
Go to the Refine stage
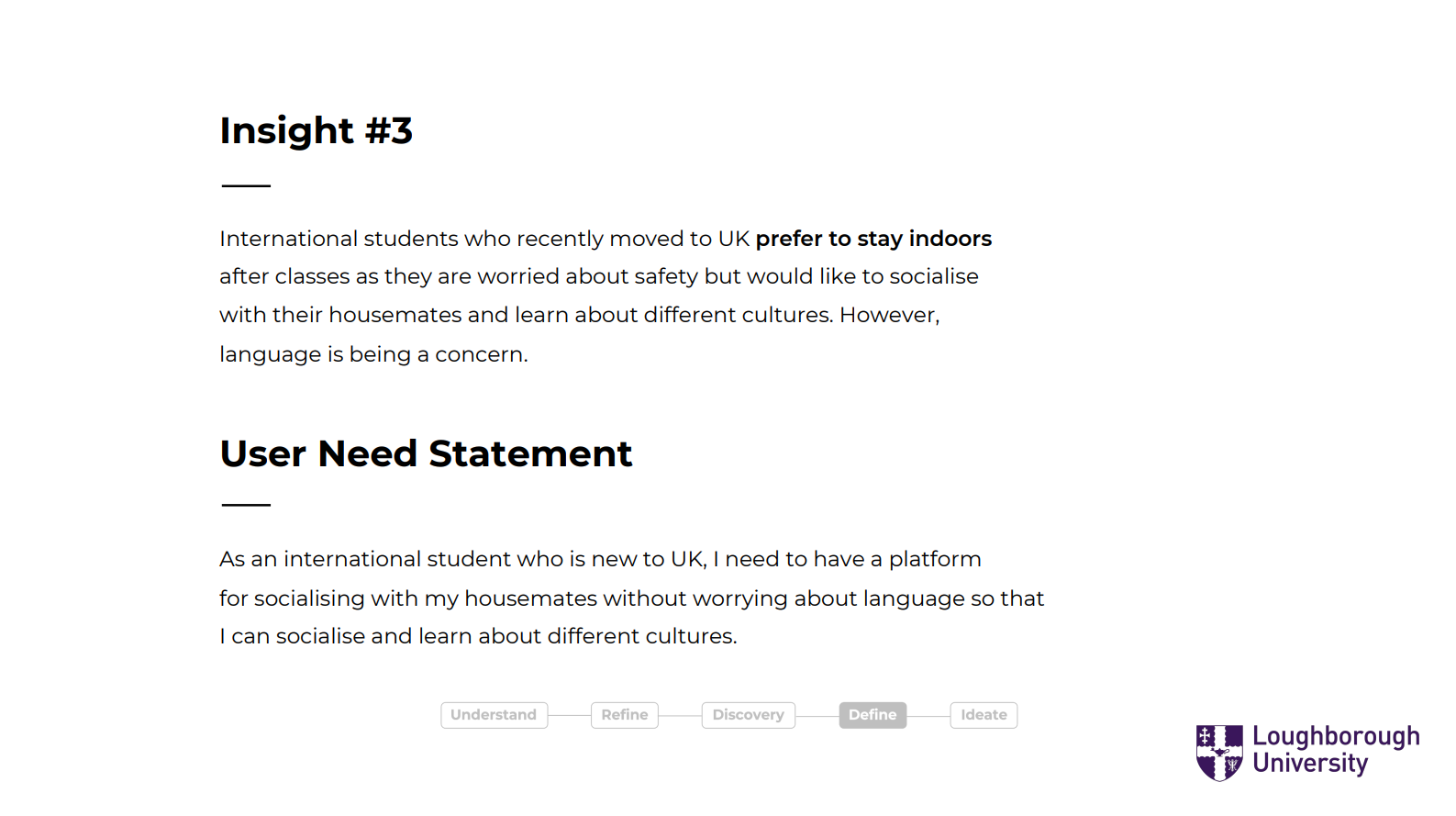coord(625,715)
